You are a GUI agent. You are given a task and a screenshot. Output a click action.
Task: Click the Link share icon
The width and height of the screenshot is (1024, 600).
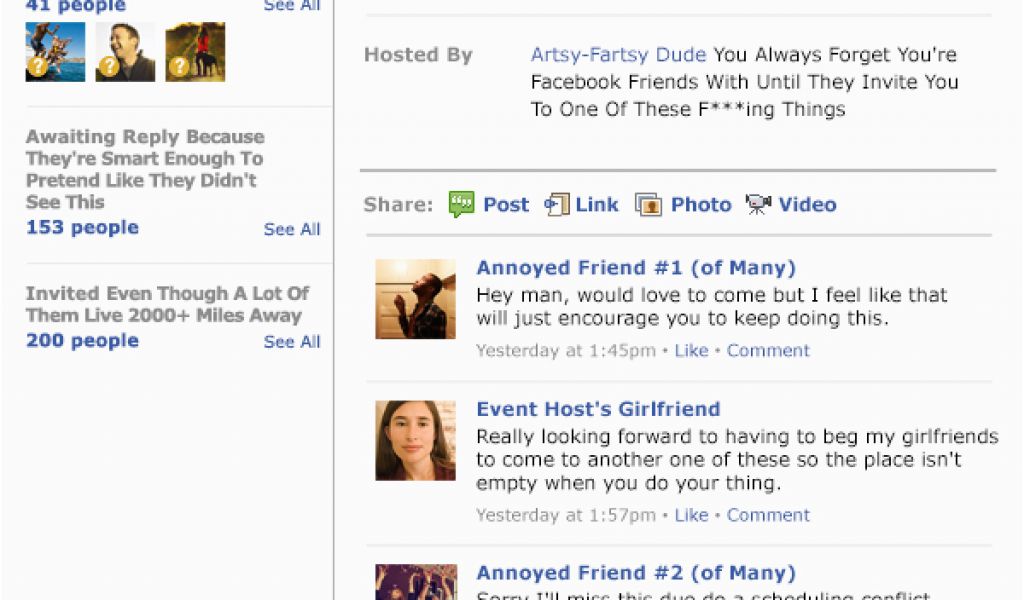click(557, 204)
